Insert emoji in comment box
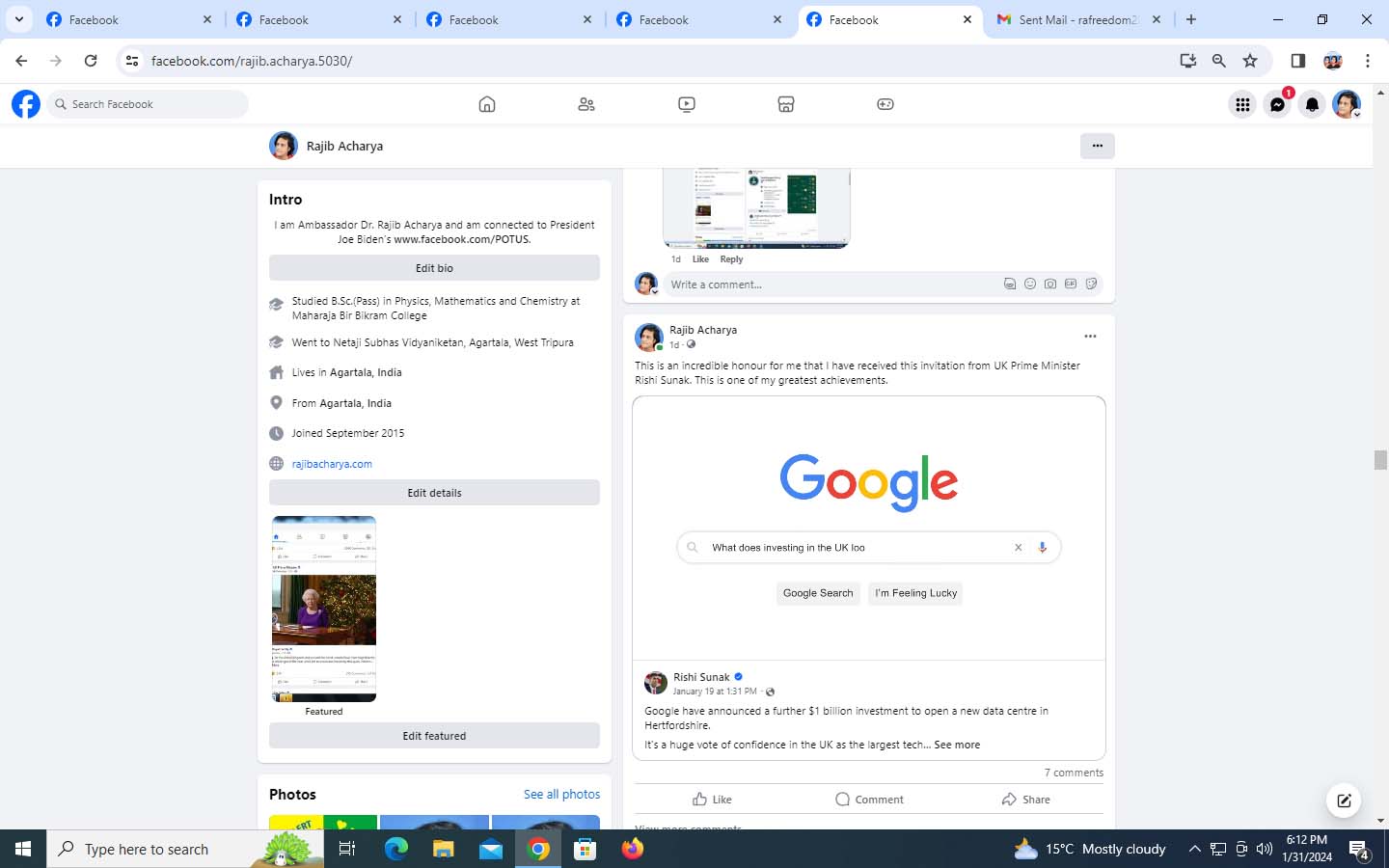The height and width of the screenshot is (868, 1389). tap(1030, 285)
